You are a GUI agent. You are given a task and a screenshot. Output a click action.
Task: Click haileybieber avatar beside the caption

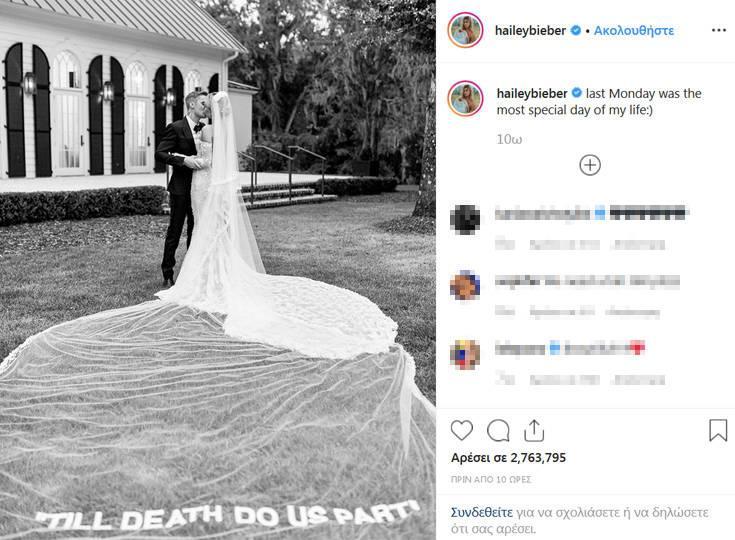click(x=465, y=98)
